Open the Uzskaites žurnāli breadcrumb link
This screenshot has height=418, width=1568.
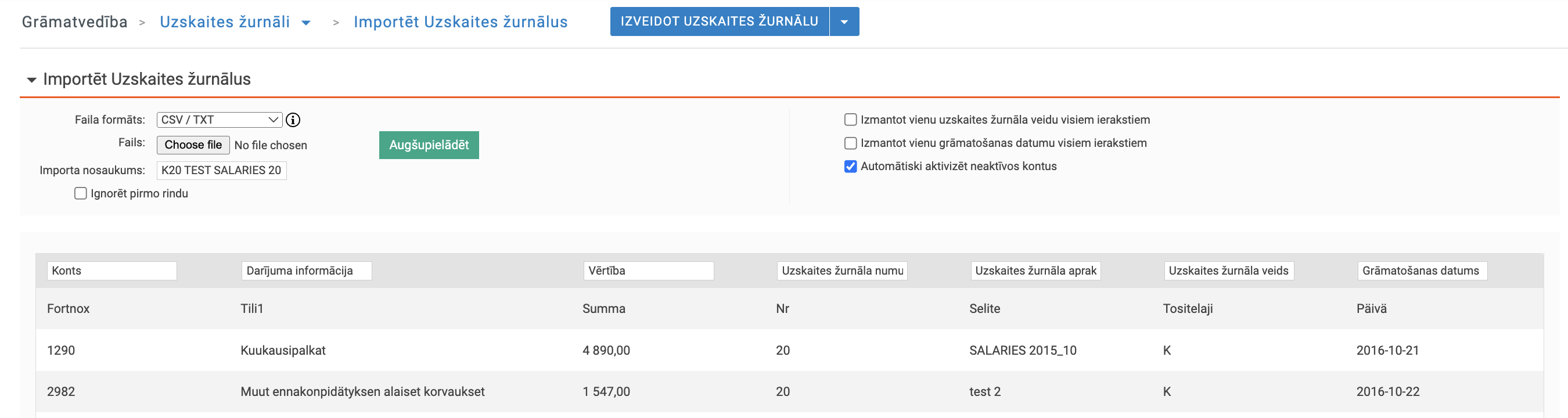click(x=225, y=22)
